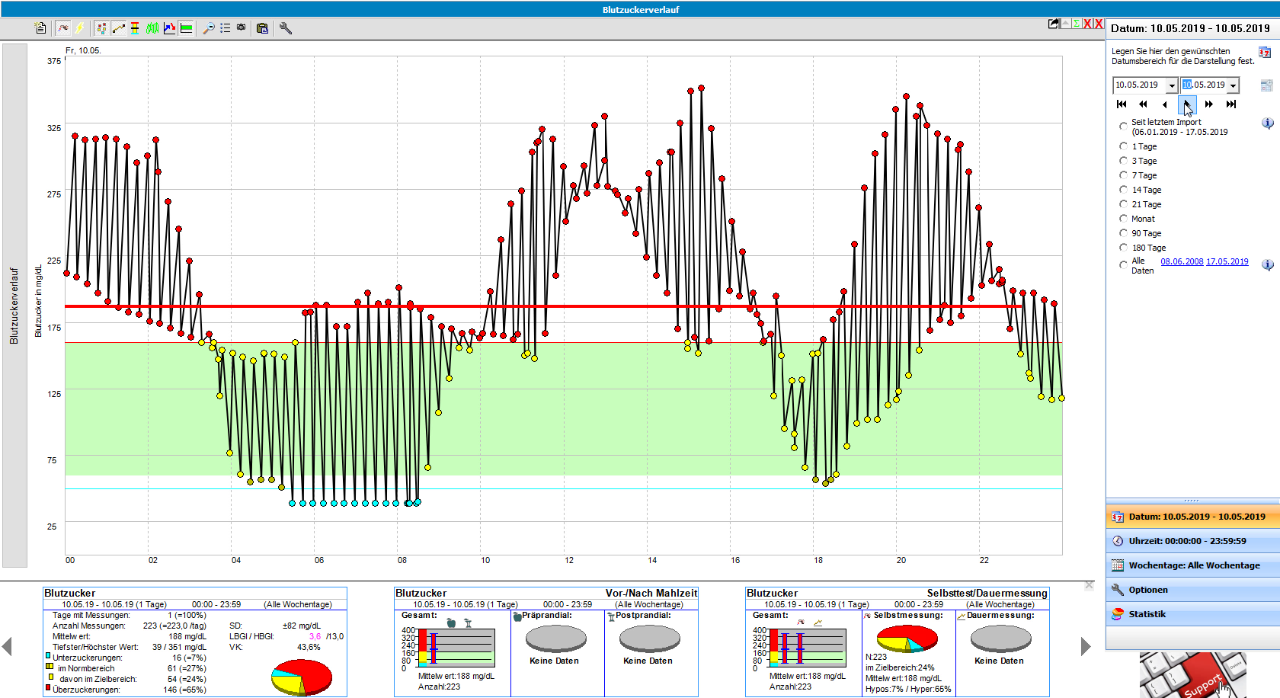Toggle the green target range band icon
The width and height of the screenshot is (1280, 698).
(186, 28)
